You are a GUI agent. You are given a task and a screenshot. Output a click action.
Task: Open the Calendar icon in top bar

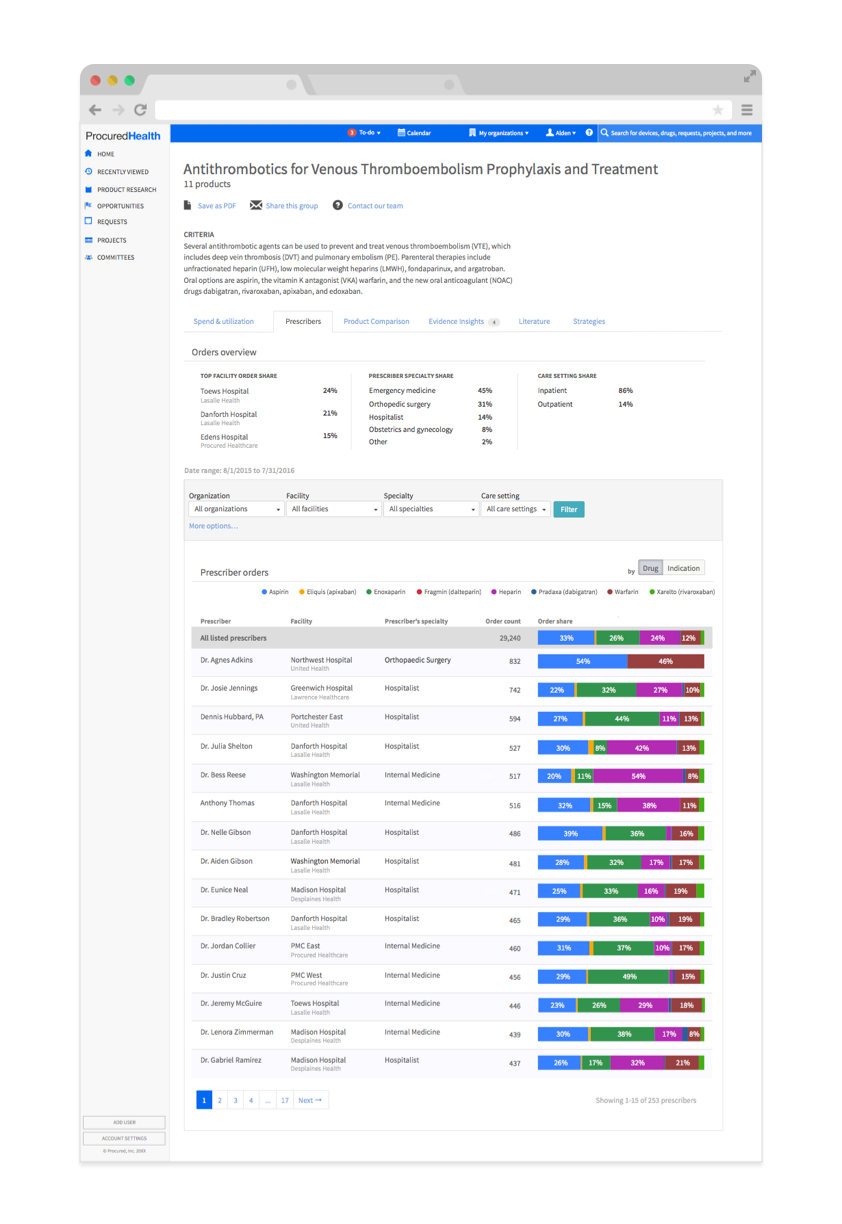point(401,133)
